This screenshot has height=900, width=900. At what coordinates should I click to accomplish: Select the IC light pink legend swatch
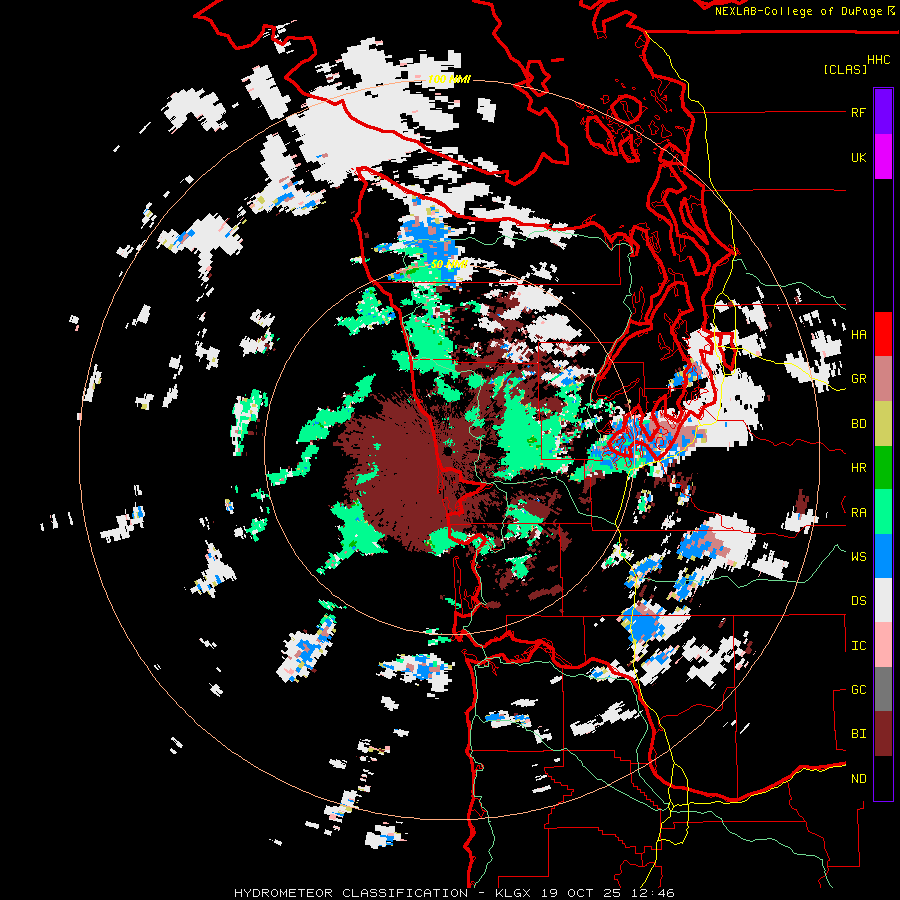coord(883,645)
